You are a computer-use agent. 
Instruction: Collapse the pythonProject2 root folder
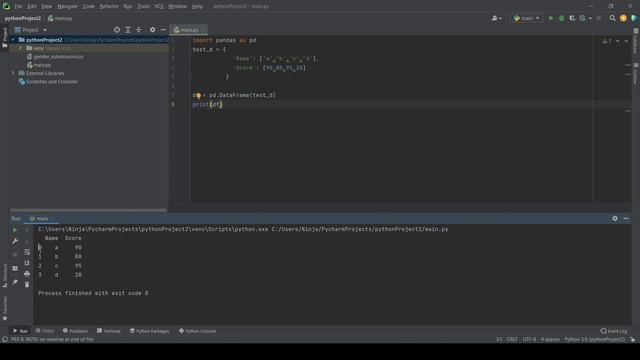(13, 40)
